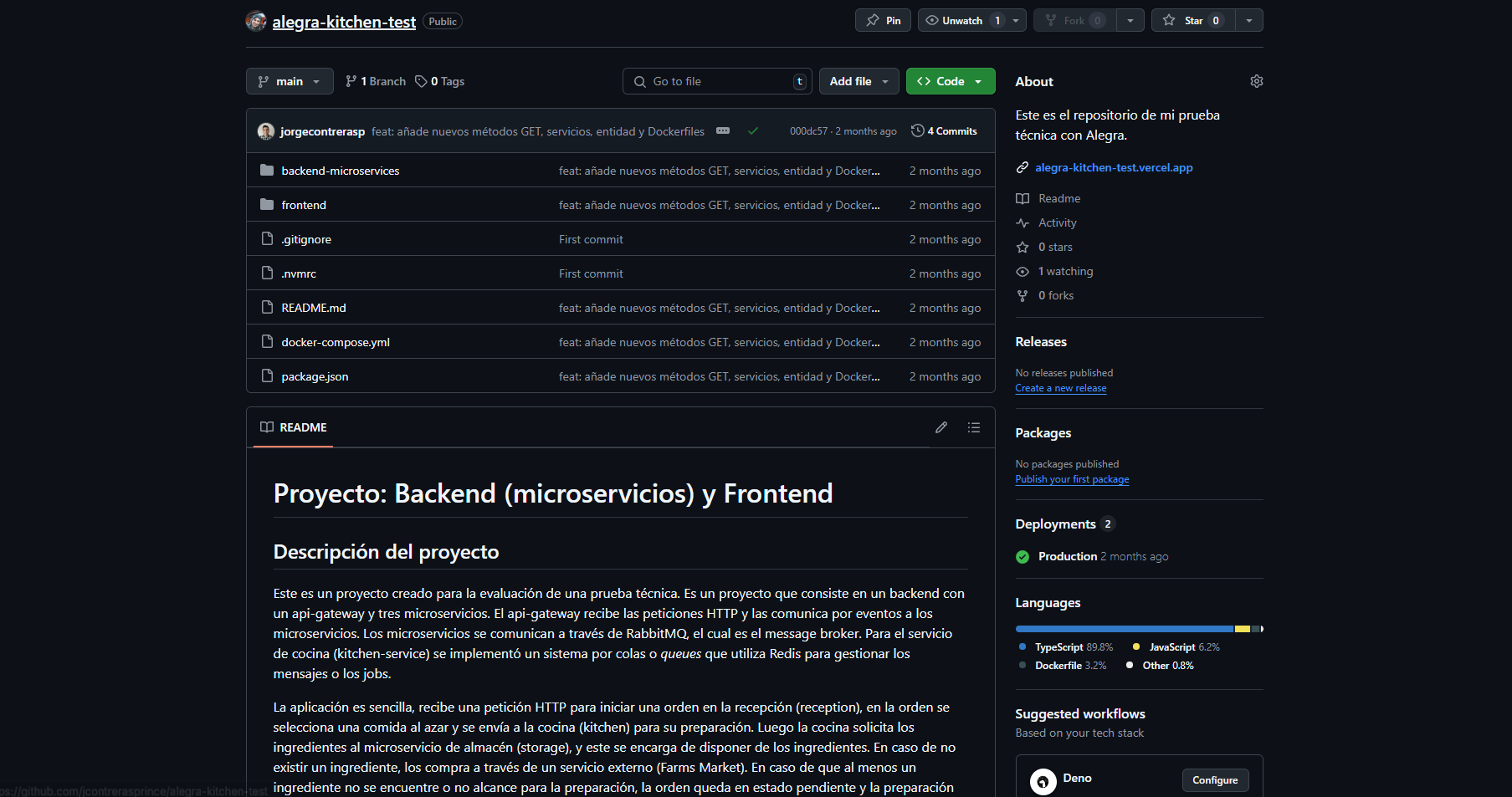Open First commit message on .nvmrc row
Viewport: 1512px width, 797px height.
click(591, 273)
